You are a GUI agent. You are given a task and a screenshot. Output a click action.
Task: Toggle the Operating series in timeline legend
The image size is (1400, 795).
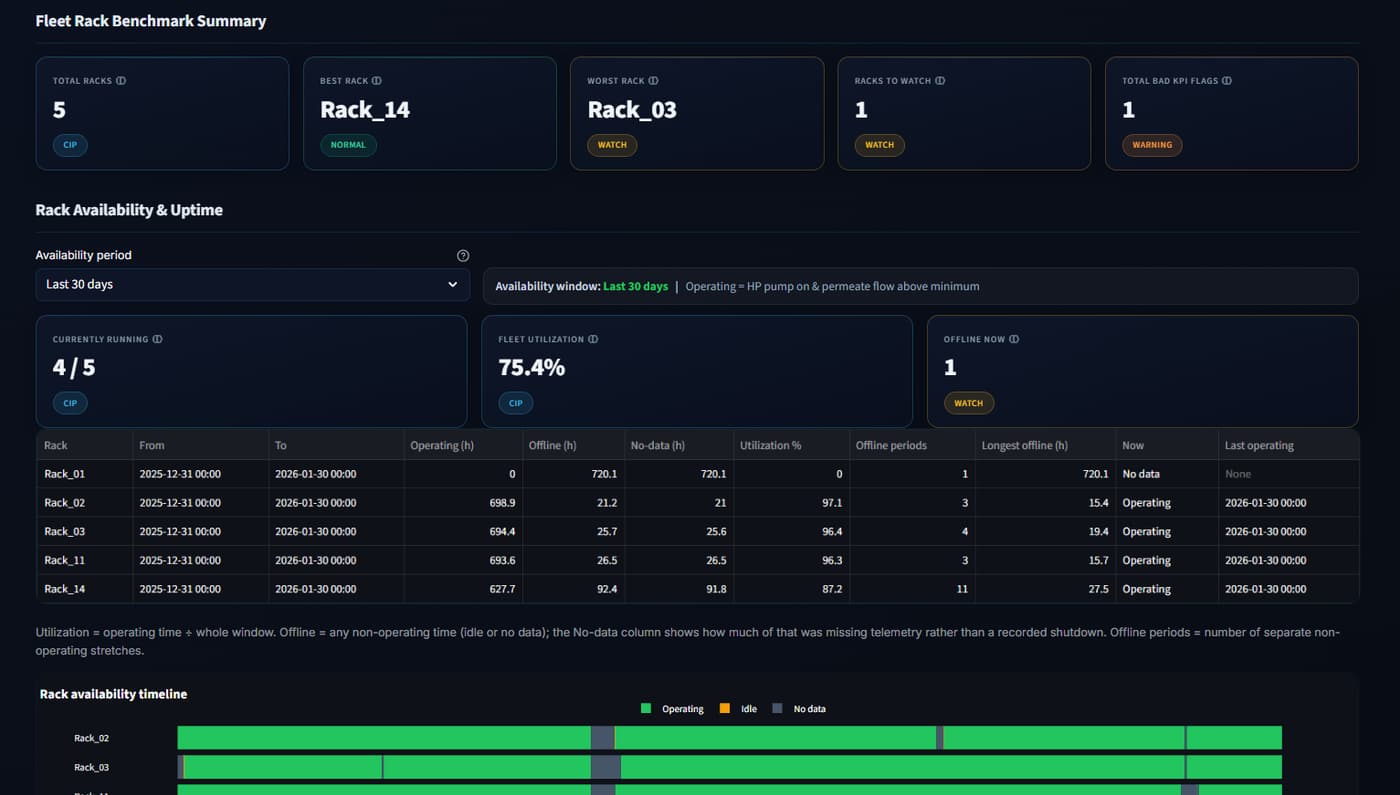click(x=673, y=709)
